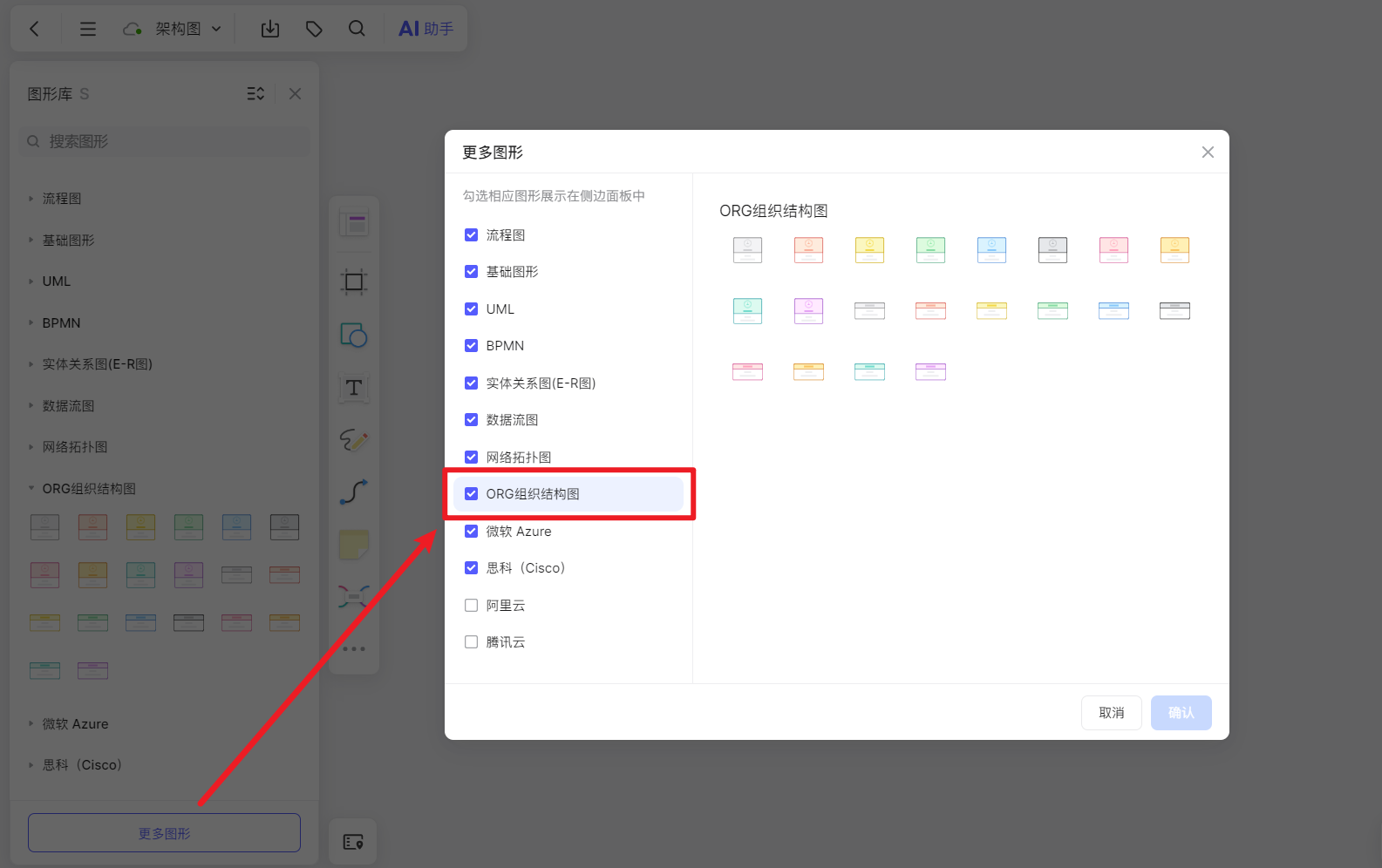This screenshot has width=1382, height=868.
Task: Click the yellow org card in dialog first row
Action: 869,249
